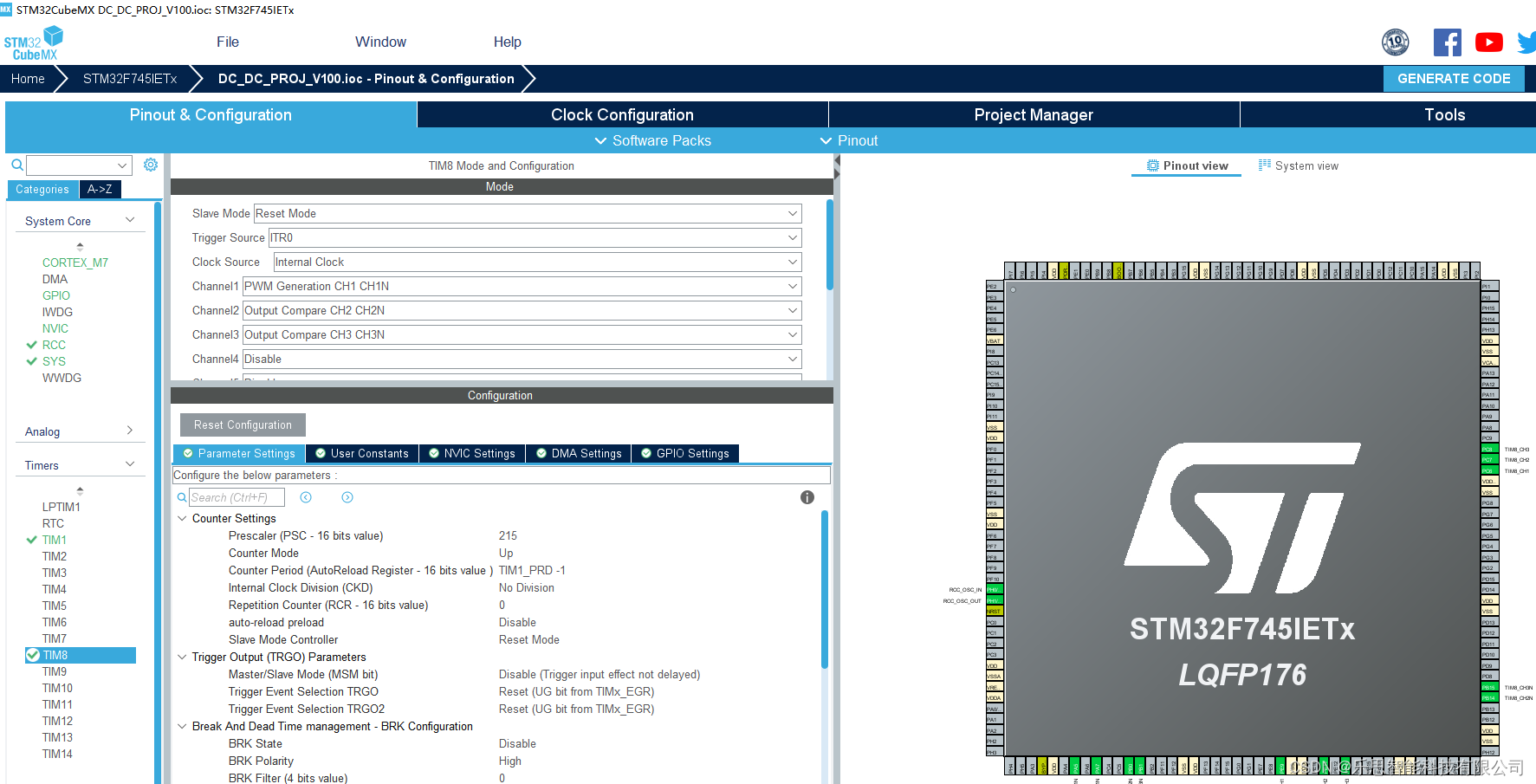Click the check circle icon next to TIM8
The width and height of the screenshot is (1536, 784).
pyautogui.click(x=33, y=655)
